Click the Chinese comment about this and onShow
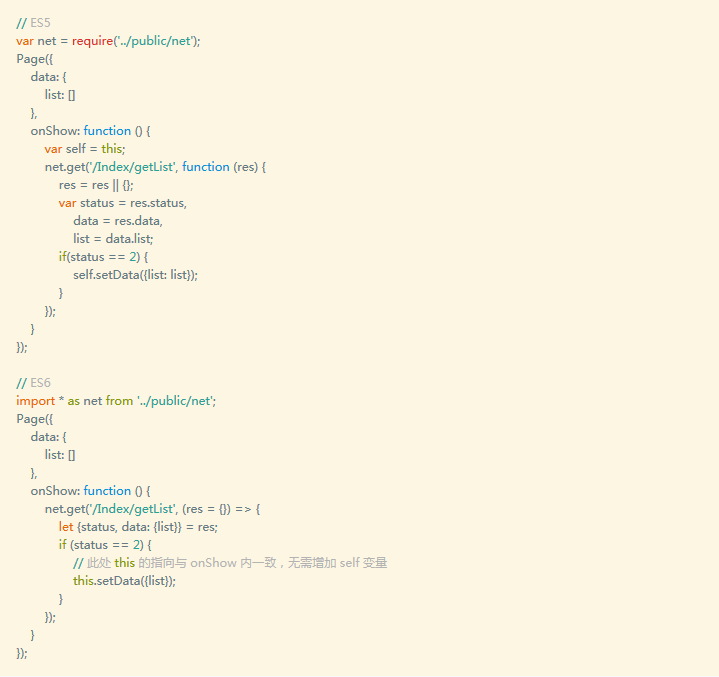The height and width of the screenshot is (677, 719). pos(230,563)
